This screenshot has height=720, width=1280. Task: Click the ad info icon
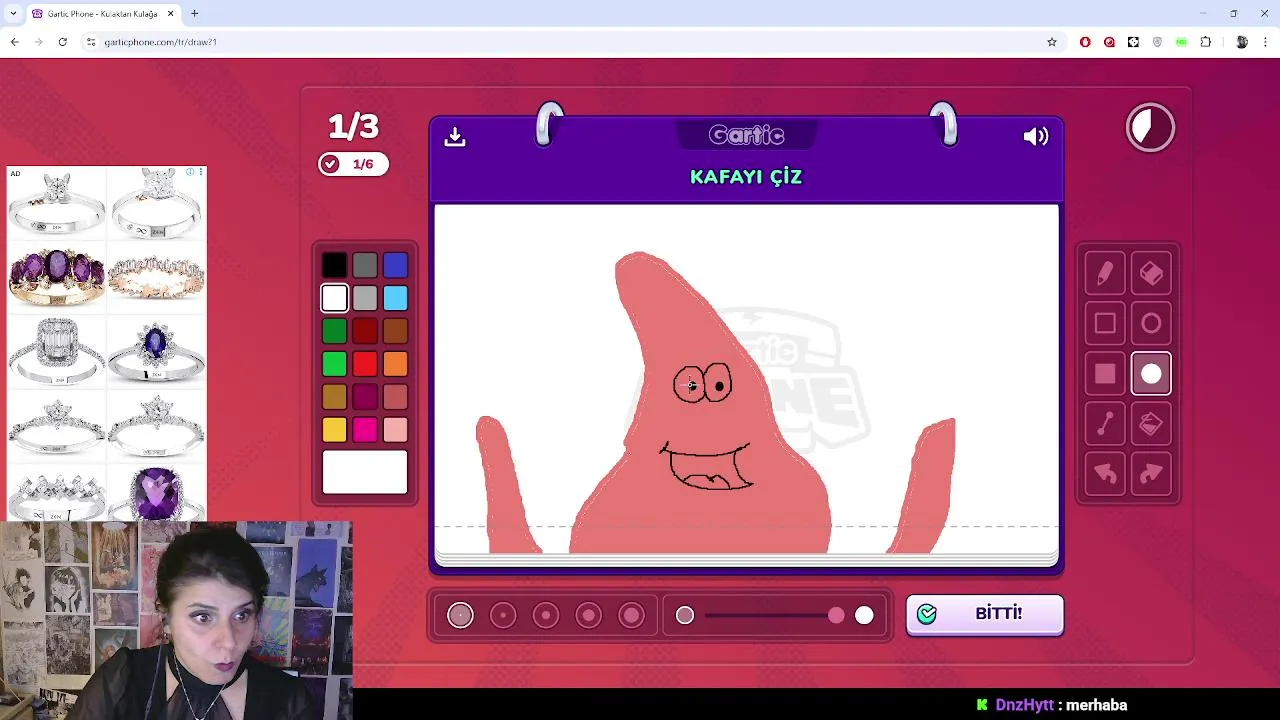pyautogui.click(x=190, y=173)
